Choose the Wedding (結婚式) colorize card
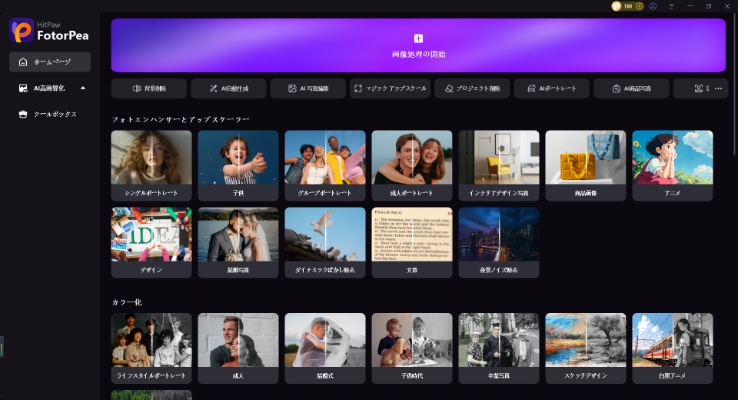This screenshot has width=738, height=400. tap(325, 348)
